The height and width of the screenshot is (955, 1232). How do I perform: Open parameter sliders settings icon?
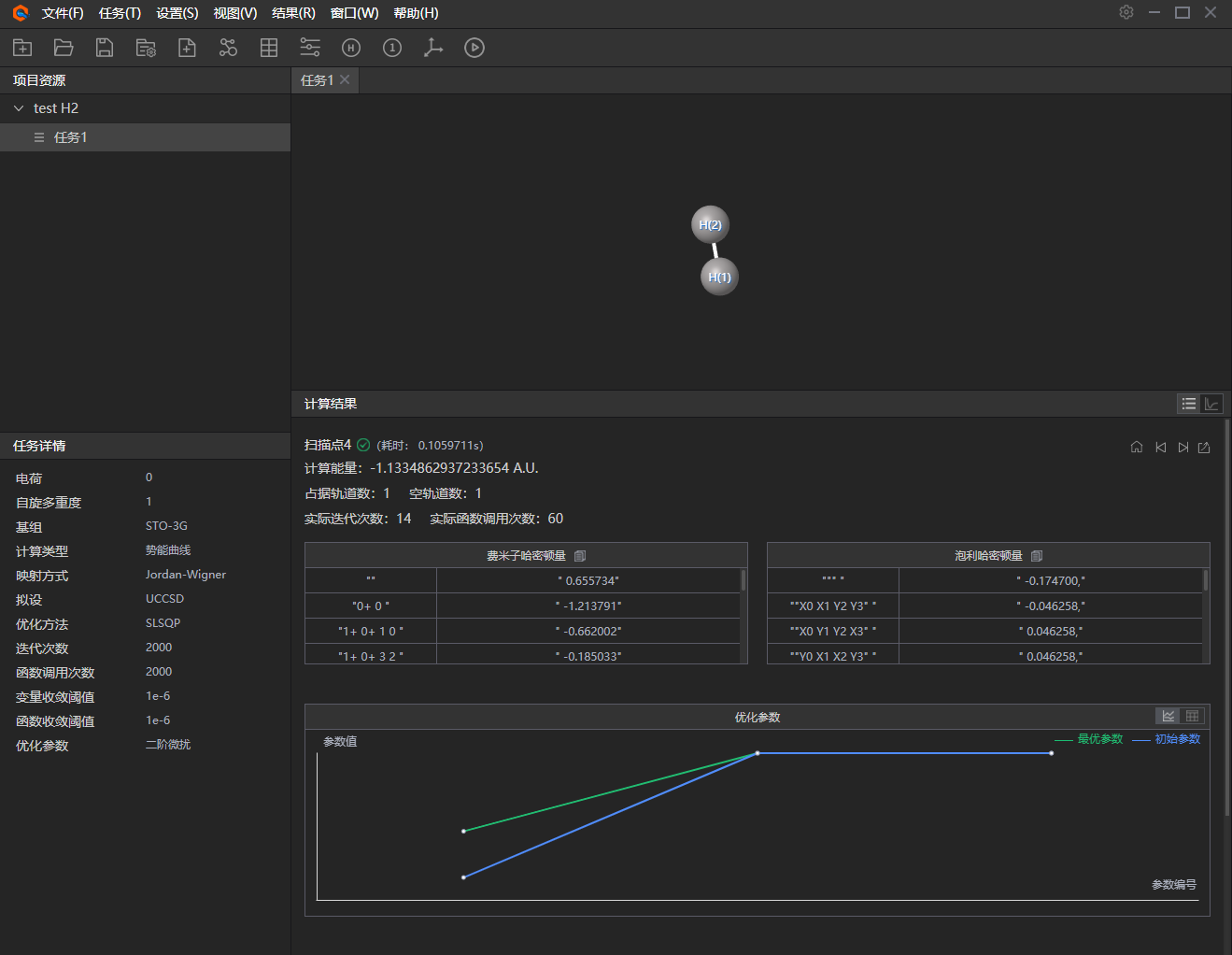310,48
